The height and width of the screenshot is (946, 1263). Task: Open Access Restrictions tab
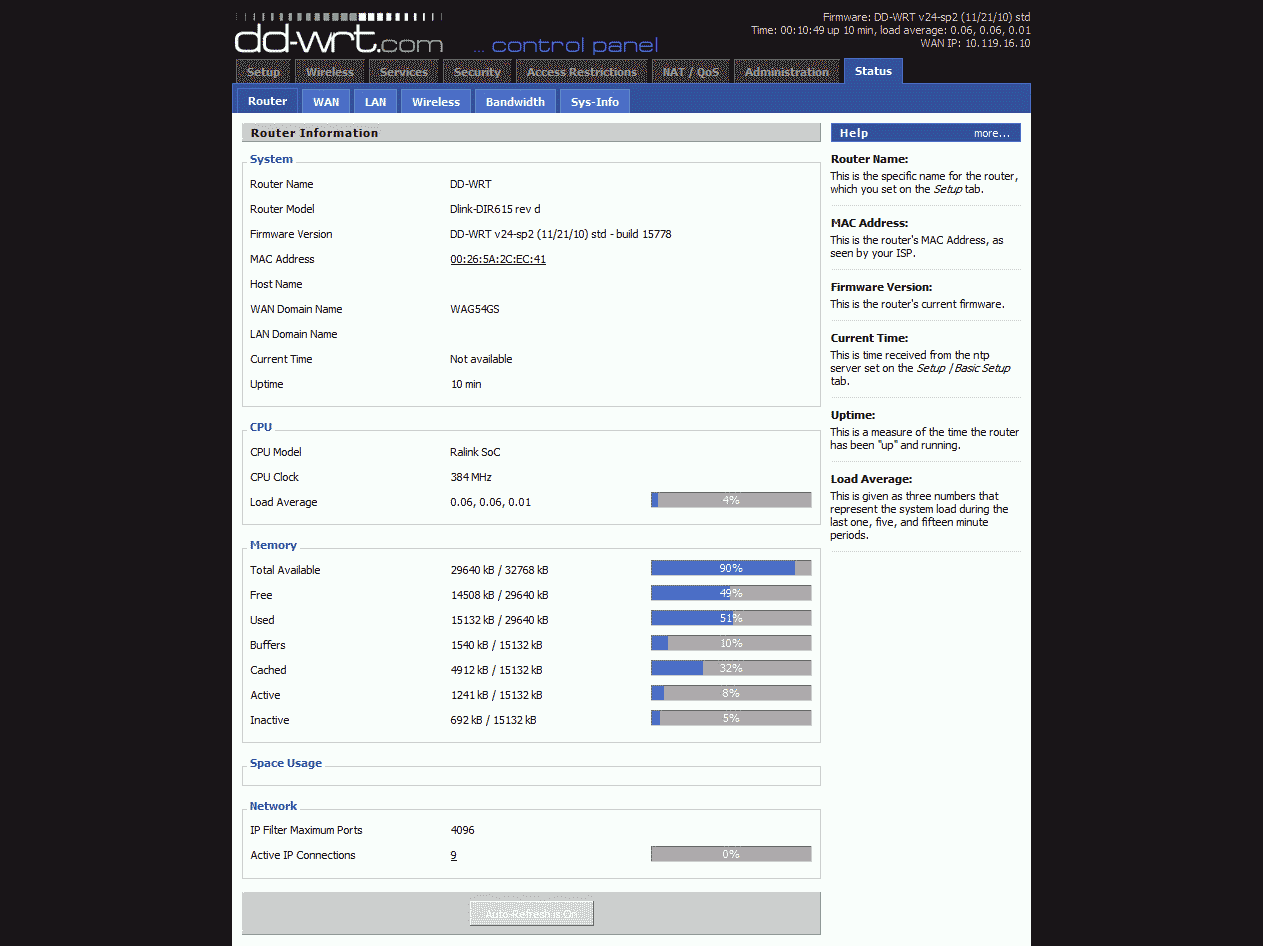point(582,72)
